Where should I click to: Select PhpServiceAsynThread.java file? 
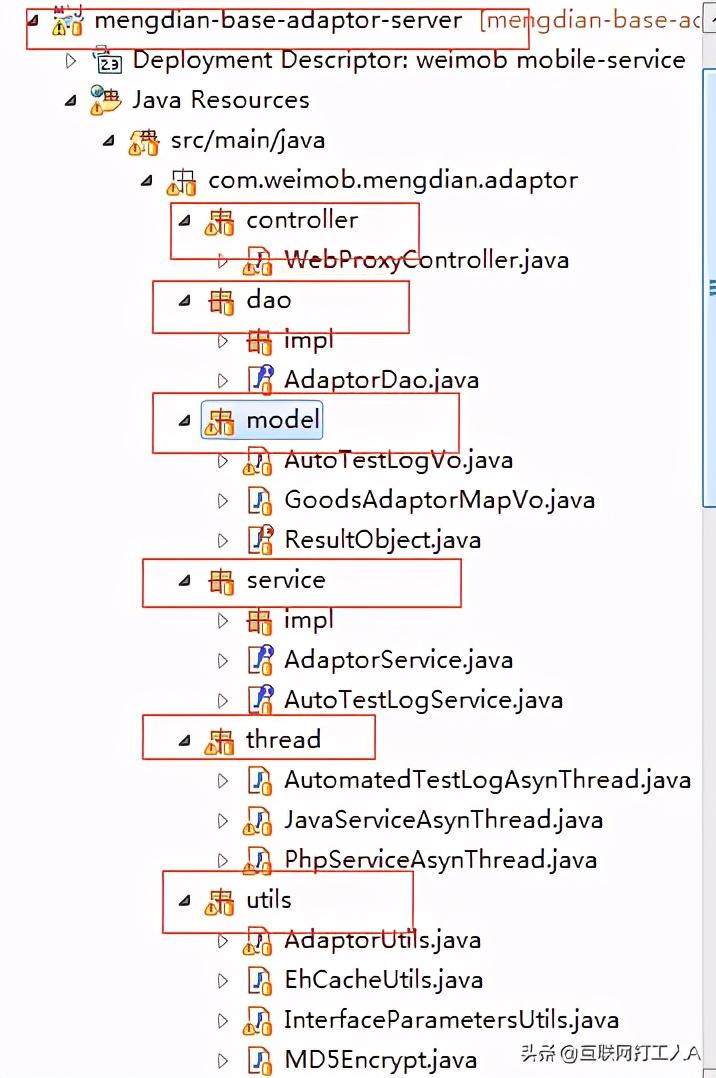coord(440,860)
